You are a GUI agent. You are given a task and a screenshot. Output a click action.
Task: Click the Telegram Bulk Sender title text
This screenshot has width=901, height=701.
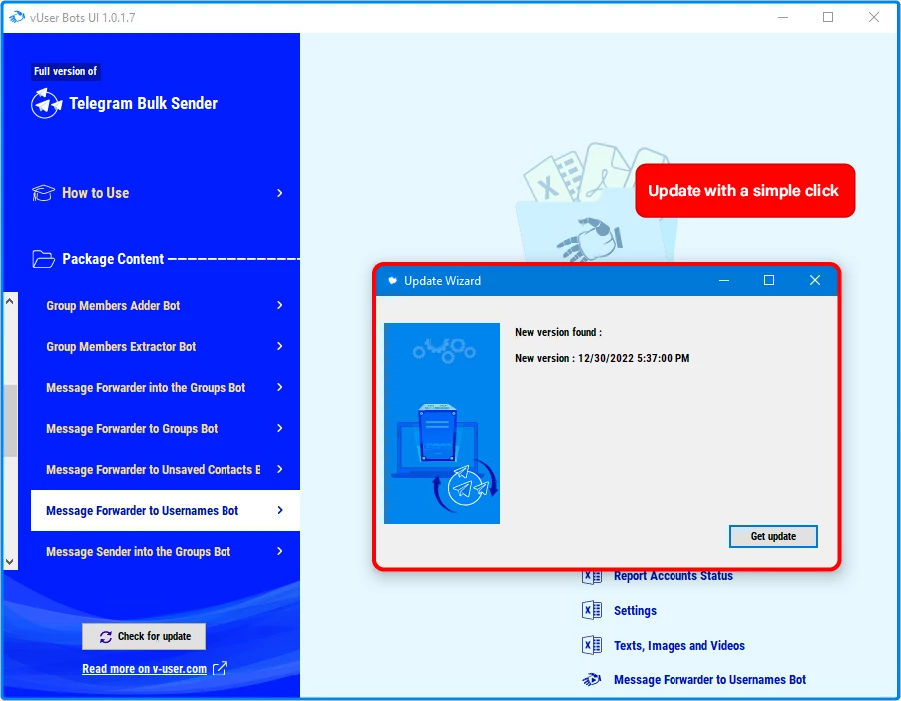pos(144,103)
